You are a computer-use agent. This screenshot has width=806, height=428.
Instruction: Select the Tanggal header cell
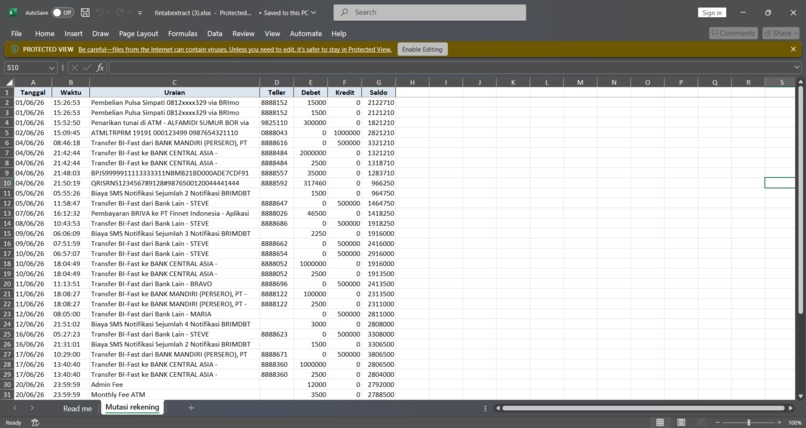(33, 92)
